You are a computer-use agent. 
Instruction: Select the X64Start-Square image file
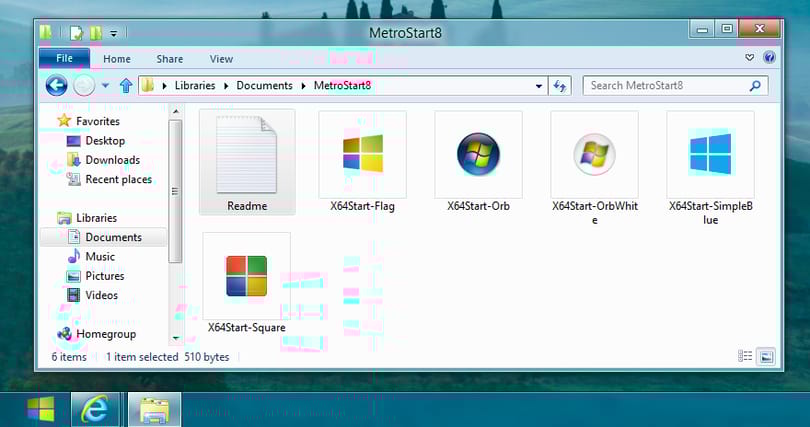pyautogui.click(x=246, y=283)
